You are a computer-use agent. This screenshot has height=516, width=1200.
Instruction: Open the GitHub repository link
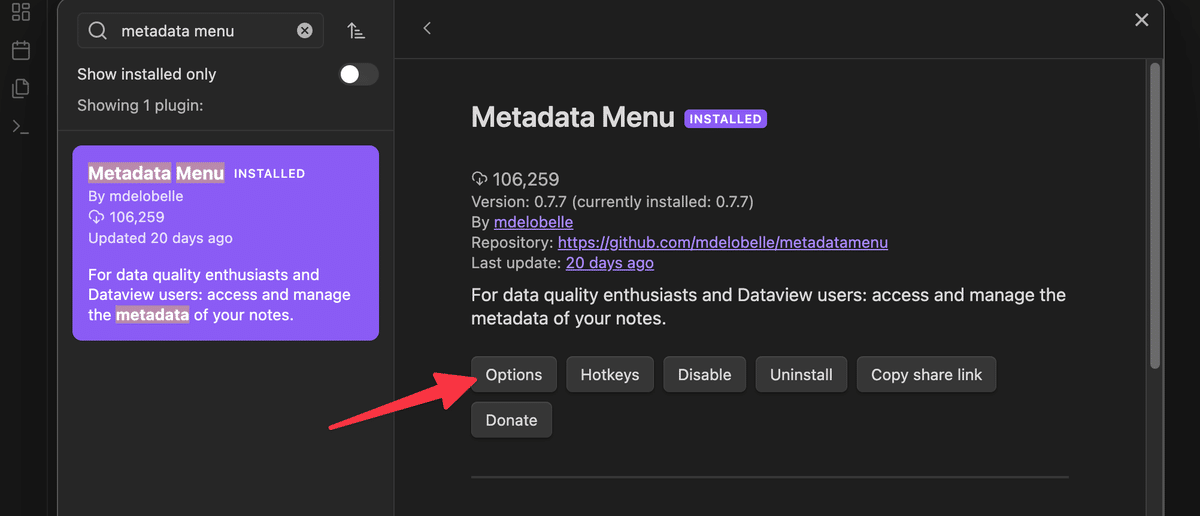723,242
